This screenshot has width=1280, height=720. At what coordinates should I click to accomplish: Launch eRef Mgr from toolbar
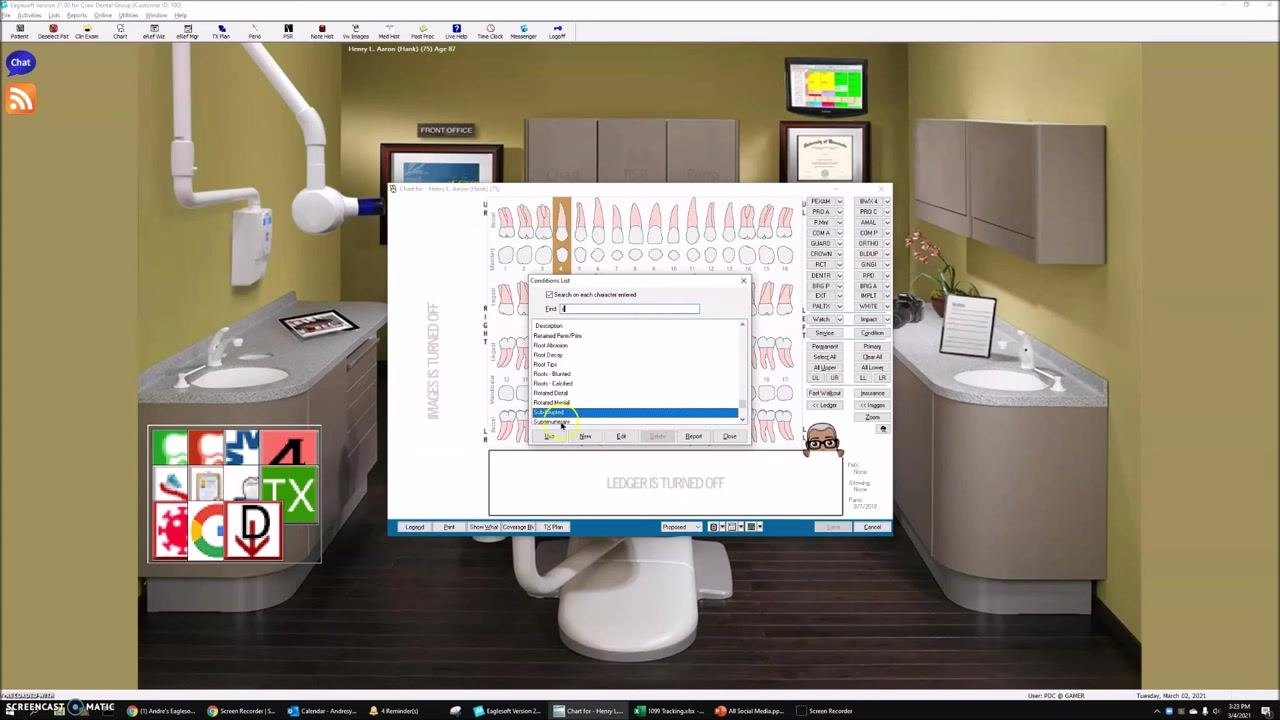coord(187,31)
